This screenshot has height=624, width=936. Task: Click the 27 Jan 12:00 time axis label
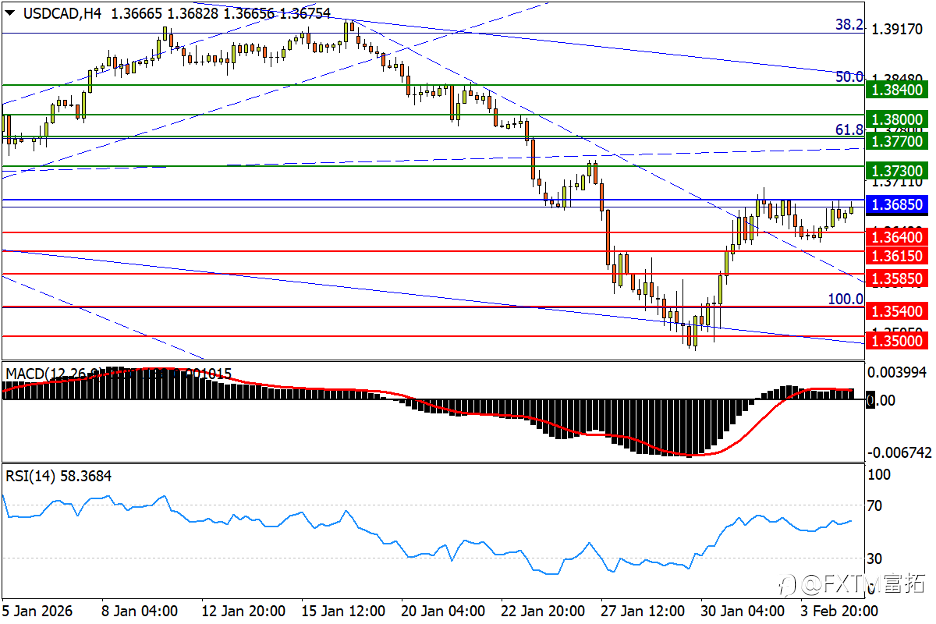coord(642,611)
